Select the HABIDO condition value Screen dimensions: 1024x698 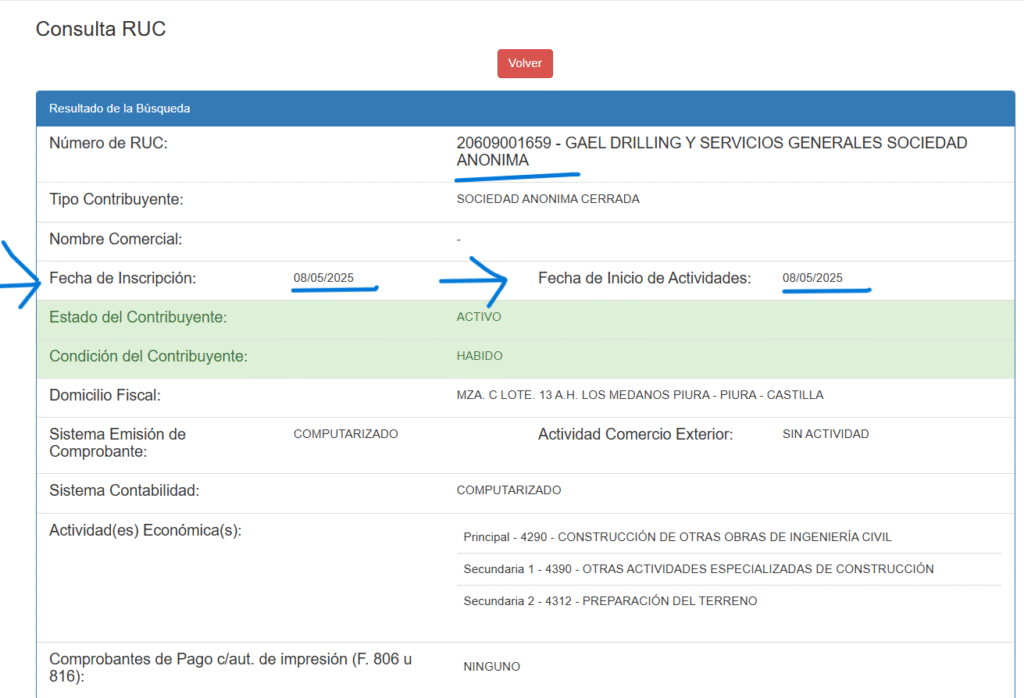pos(479,356)
